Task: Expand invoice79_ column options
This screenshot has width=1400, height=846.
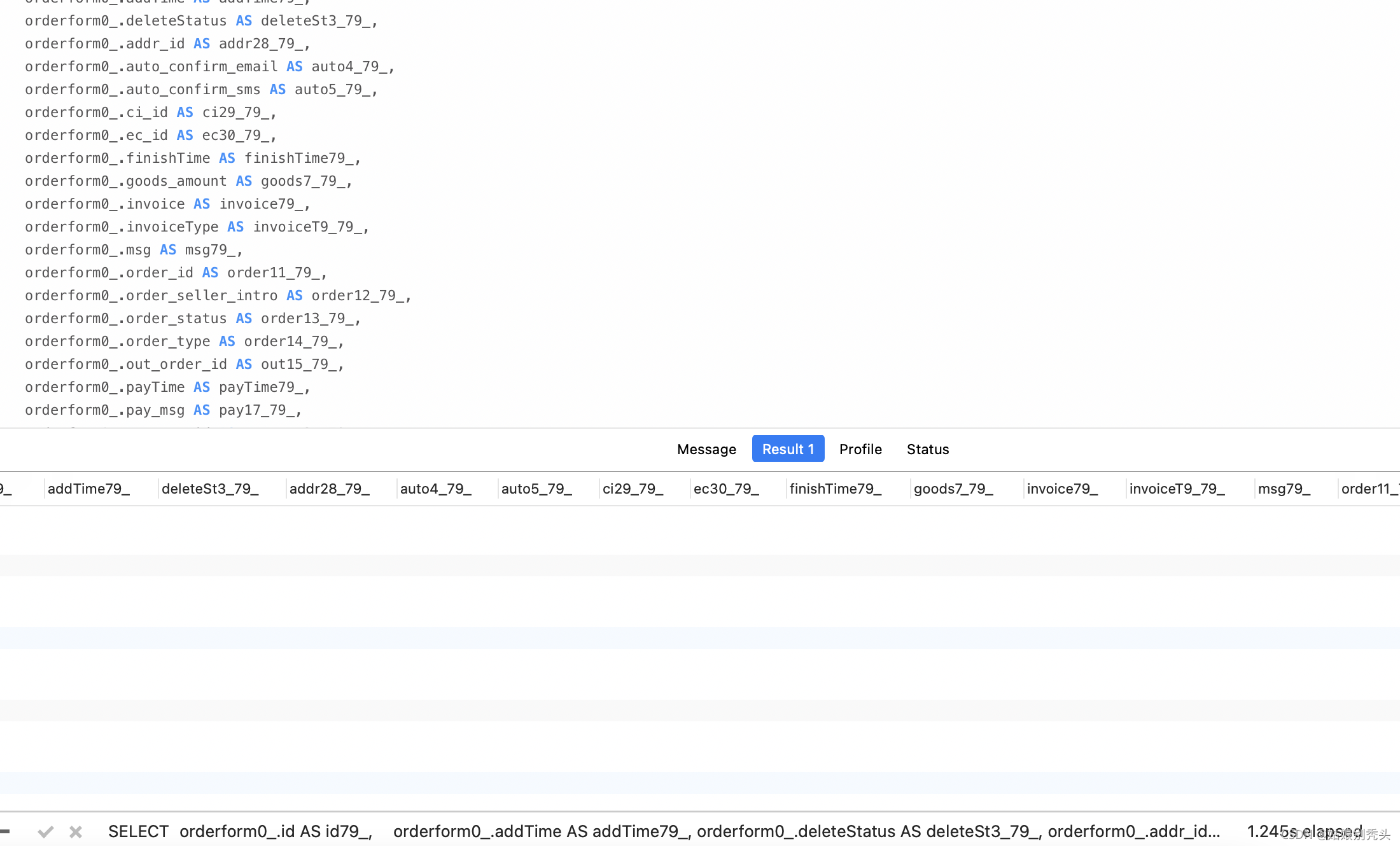Action: point(1062,488)
